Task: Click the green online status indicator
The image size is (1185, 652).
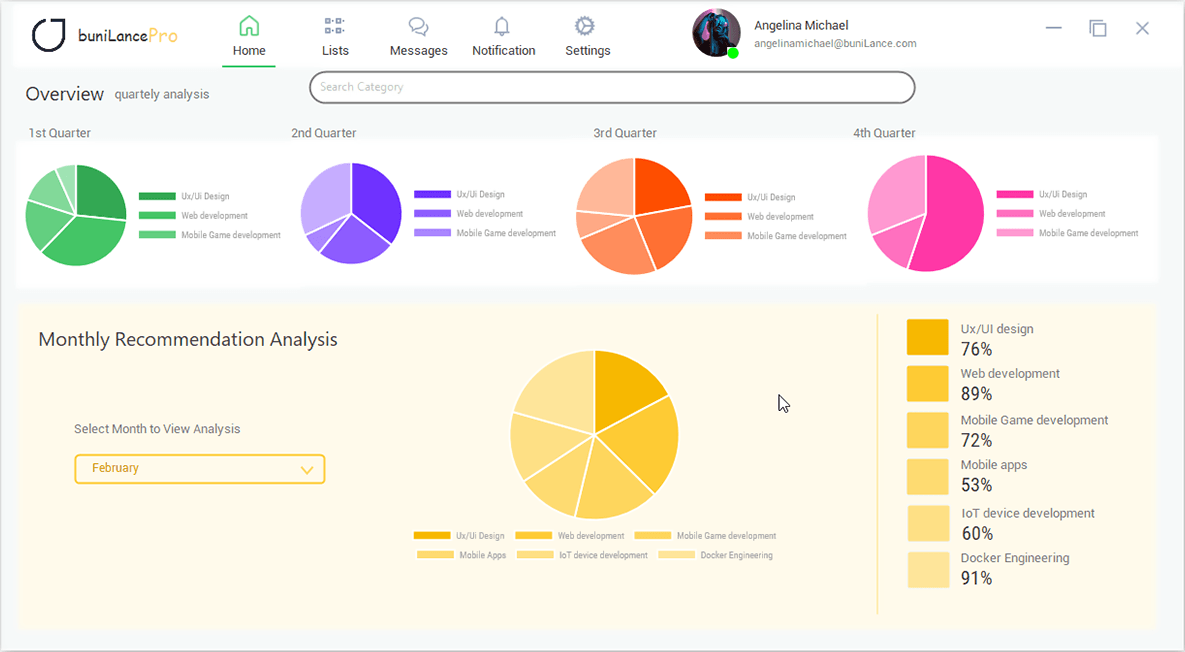Action: (734, 51)
